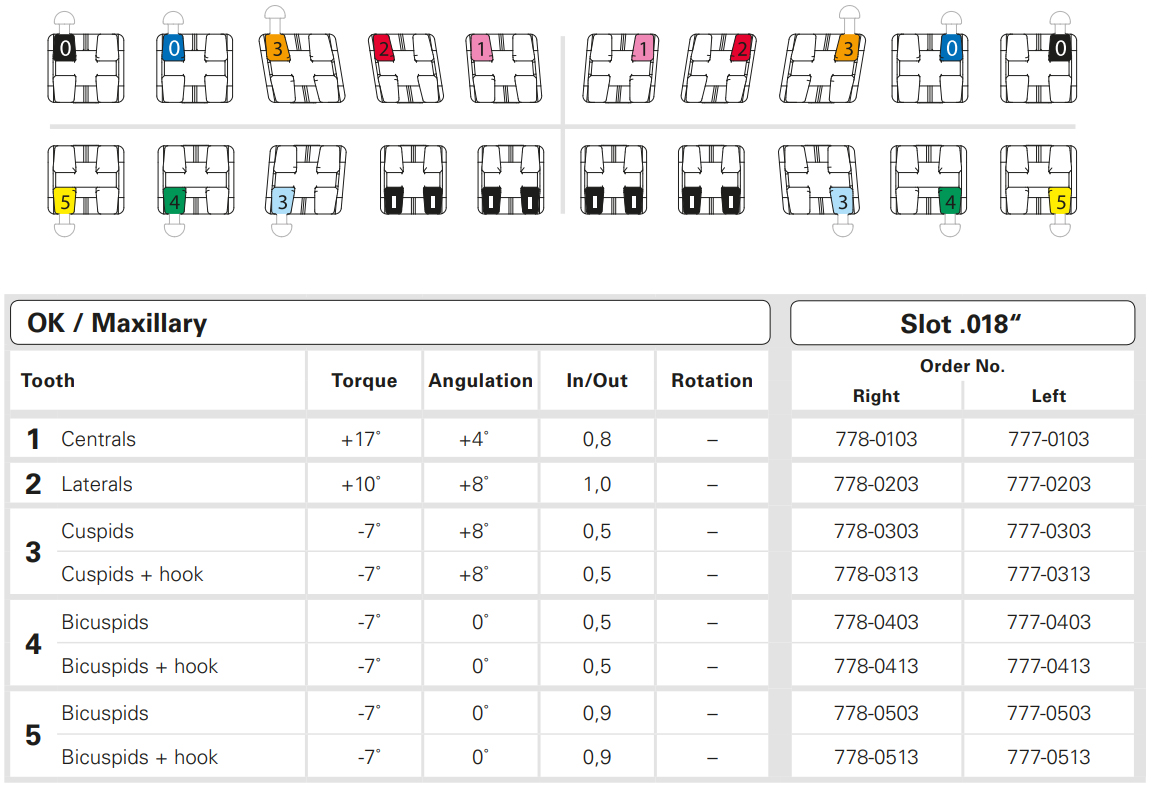
Task: Click the blue 0 bracket in the top-left group
Action: pos(194,68)
